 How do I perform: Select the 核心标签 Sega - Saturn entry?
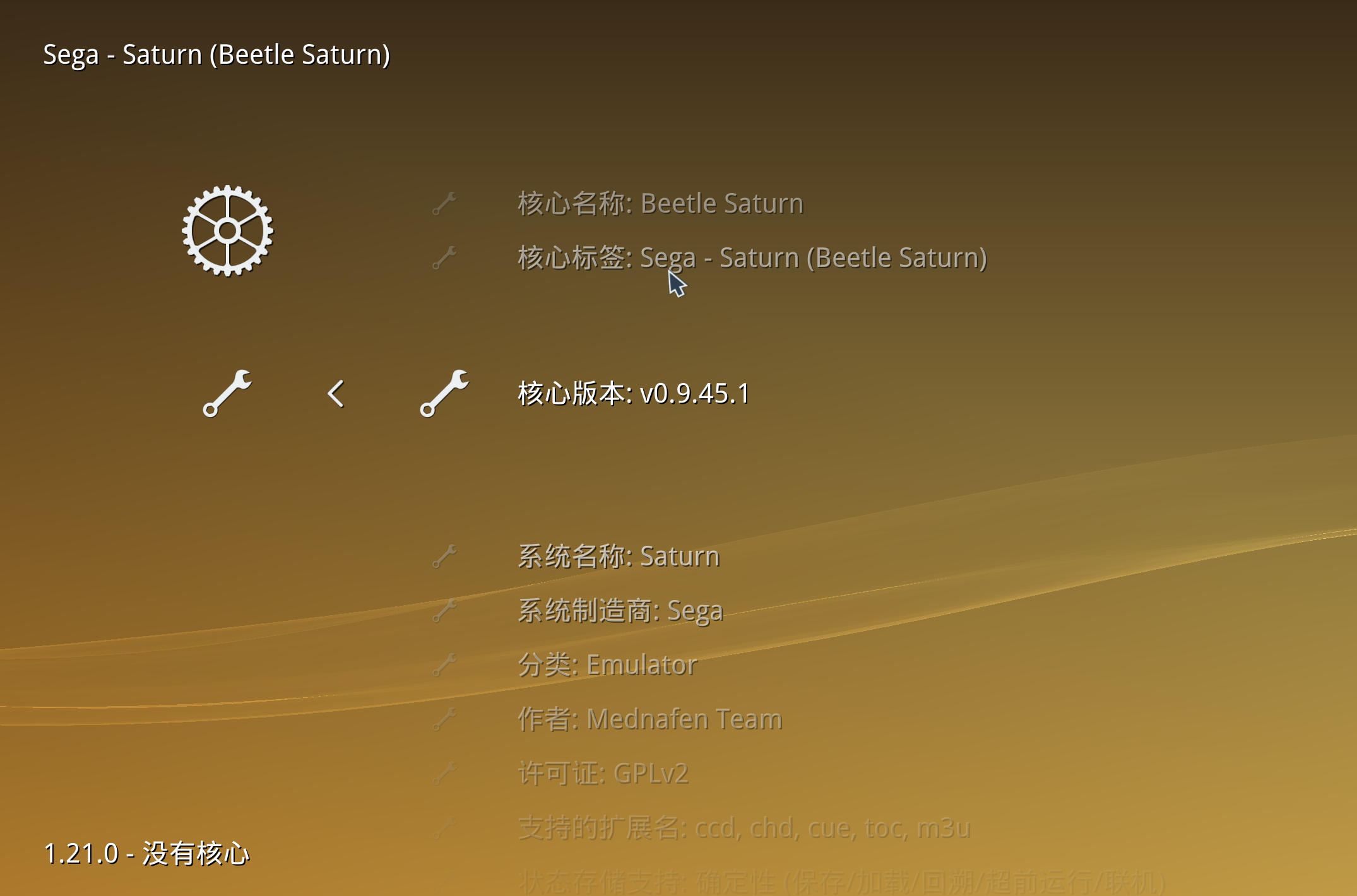(x=752, y=258)
